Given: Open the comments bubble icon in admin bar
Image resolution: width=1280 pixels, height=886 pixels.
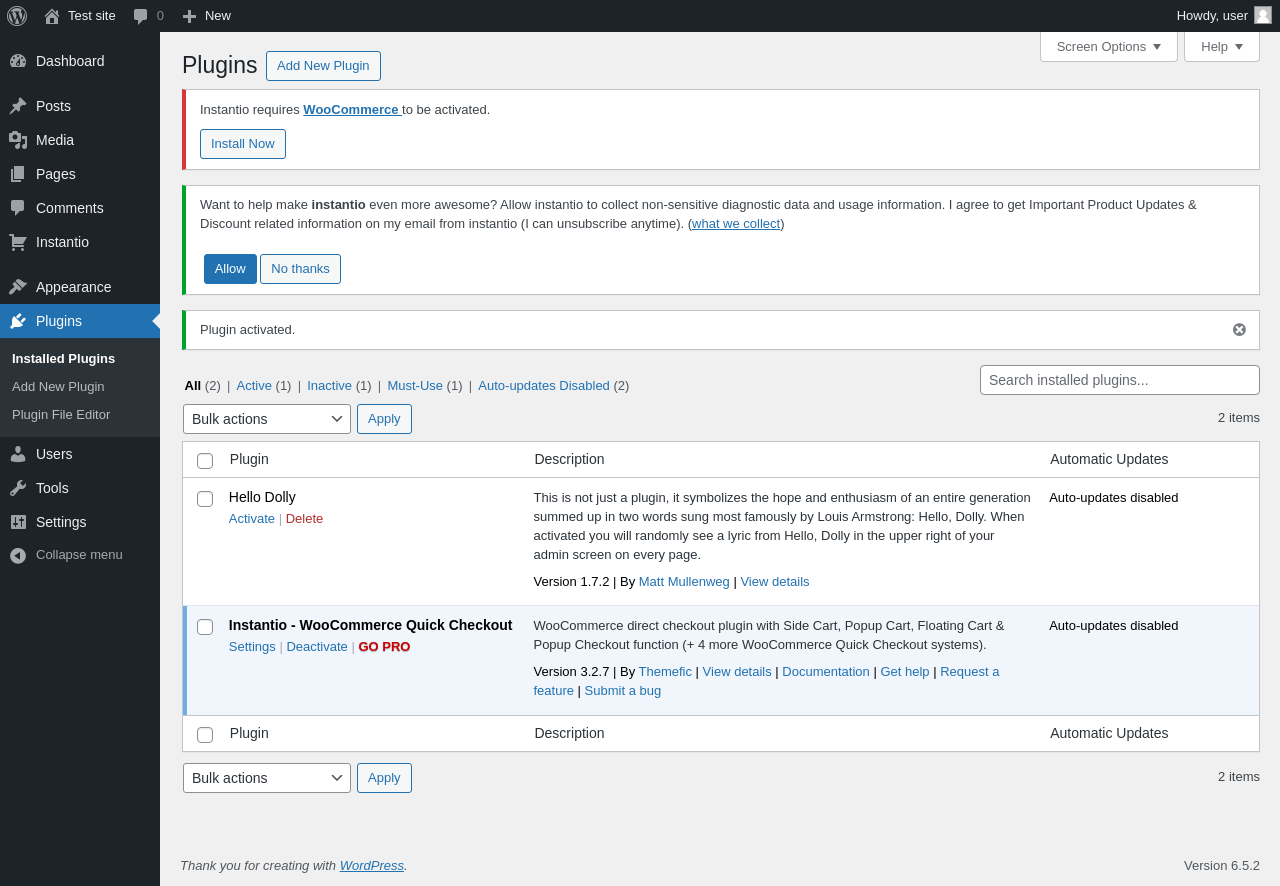Looking at the screenshot, I should (x=141, y=16).
